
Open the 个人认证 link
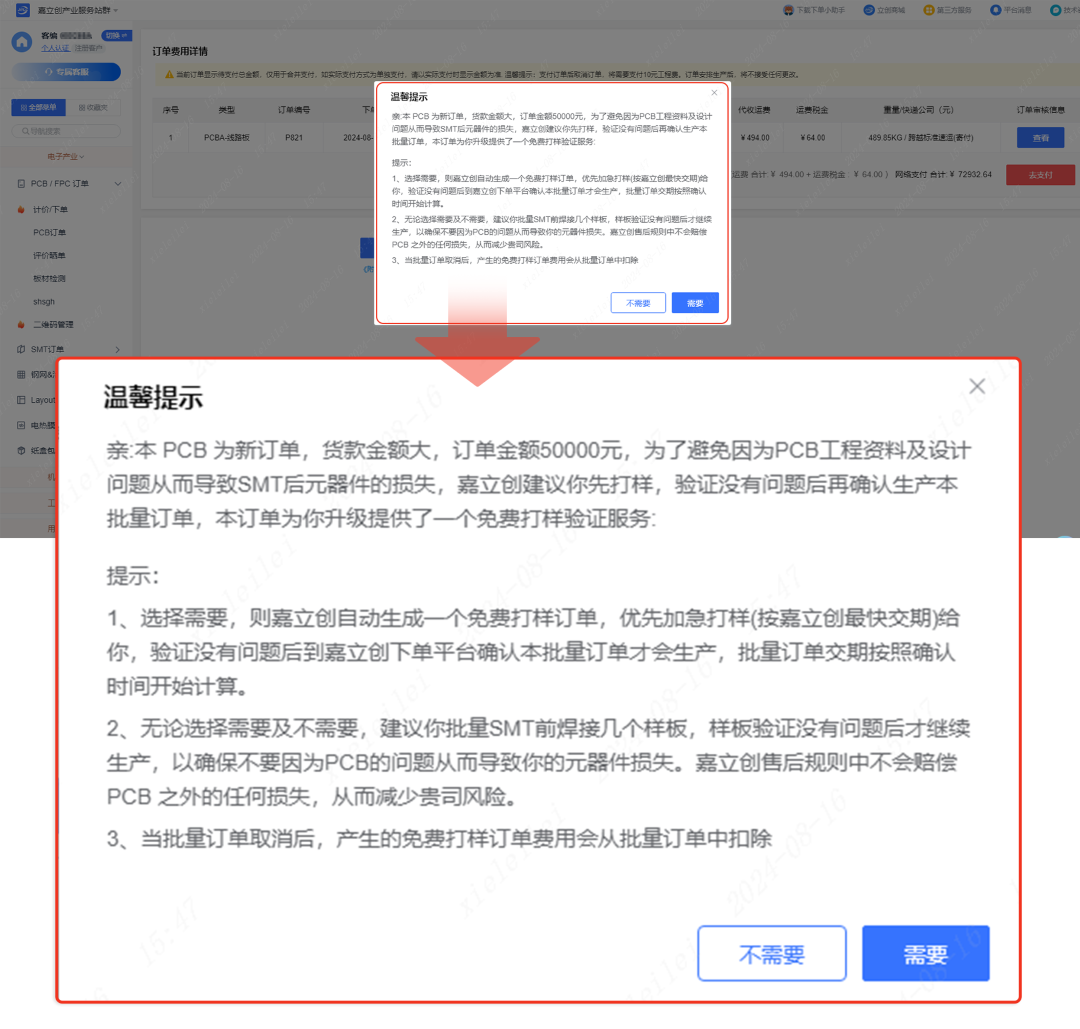point(54,48)
